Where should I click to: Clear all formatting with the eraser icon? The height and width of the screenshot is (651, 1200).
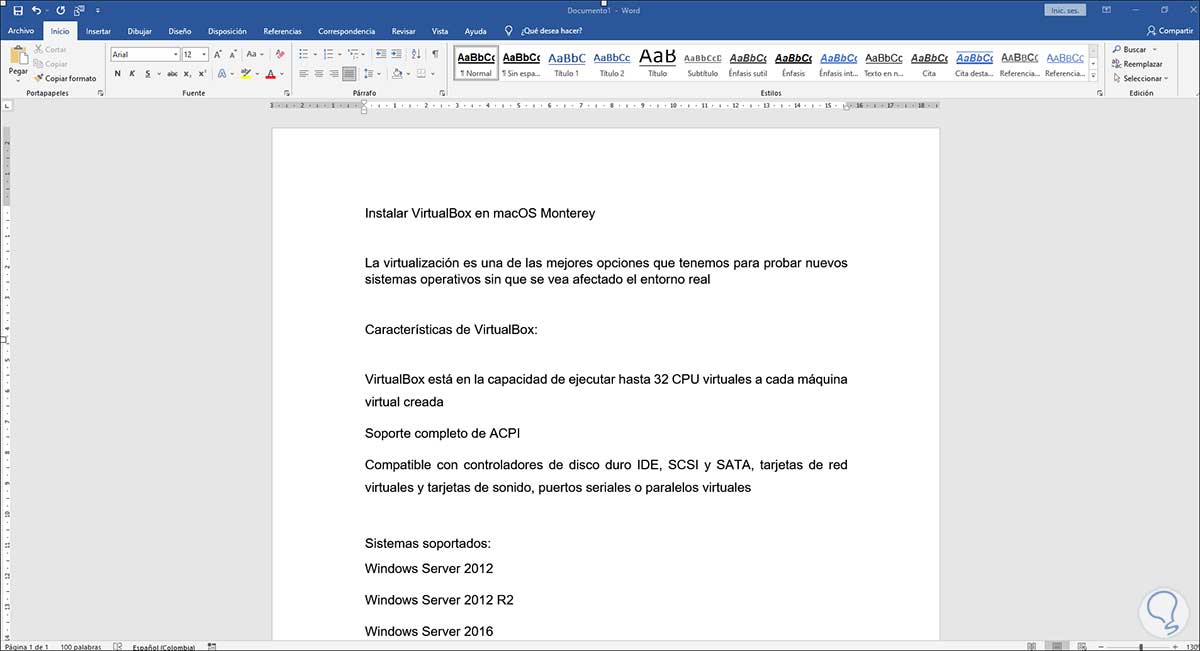280,54
